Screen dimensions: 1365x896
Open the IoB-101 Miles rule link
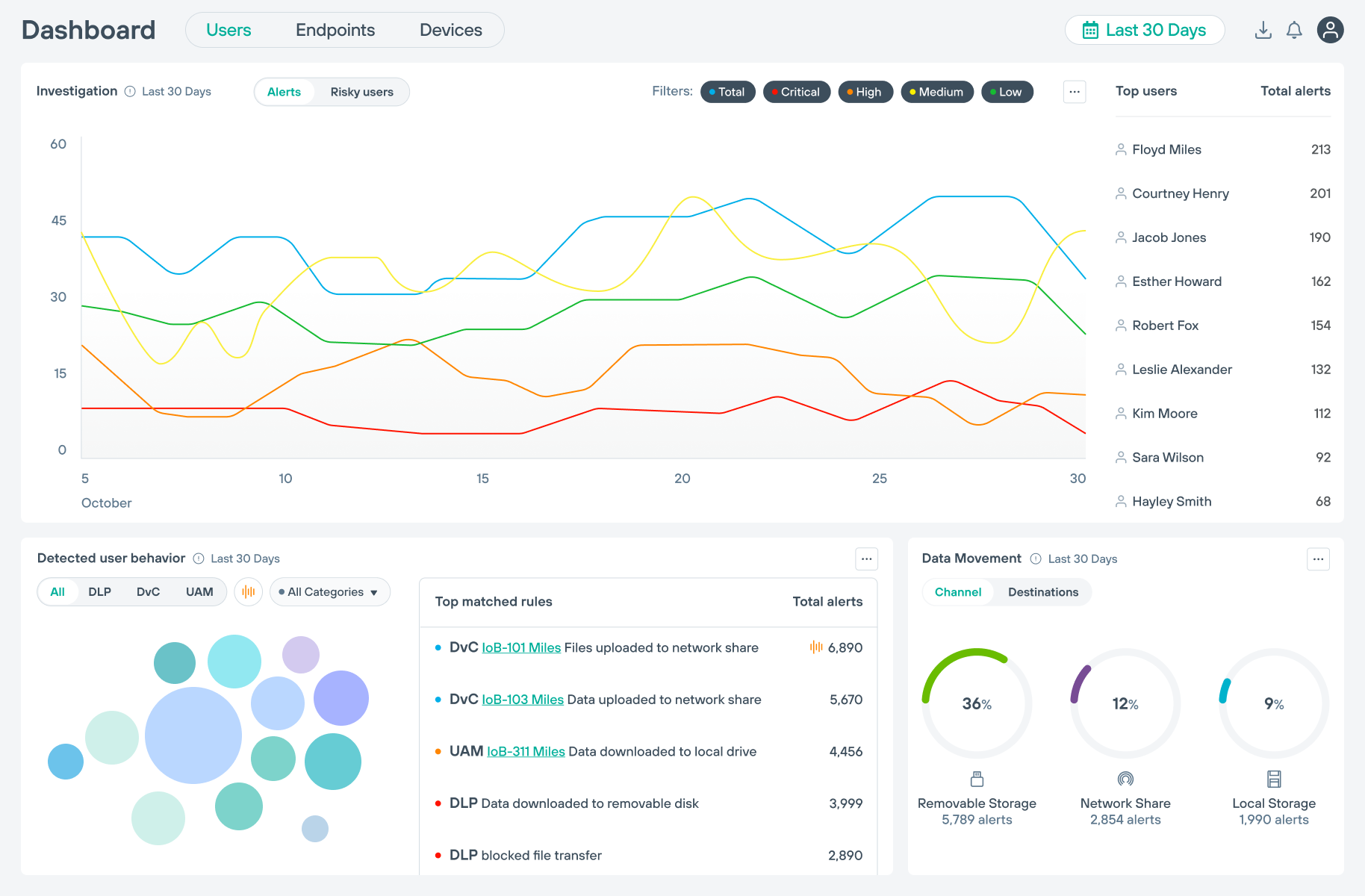coord(520,647)
